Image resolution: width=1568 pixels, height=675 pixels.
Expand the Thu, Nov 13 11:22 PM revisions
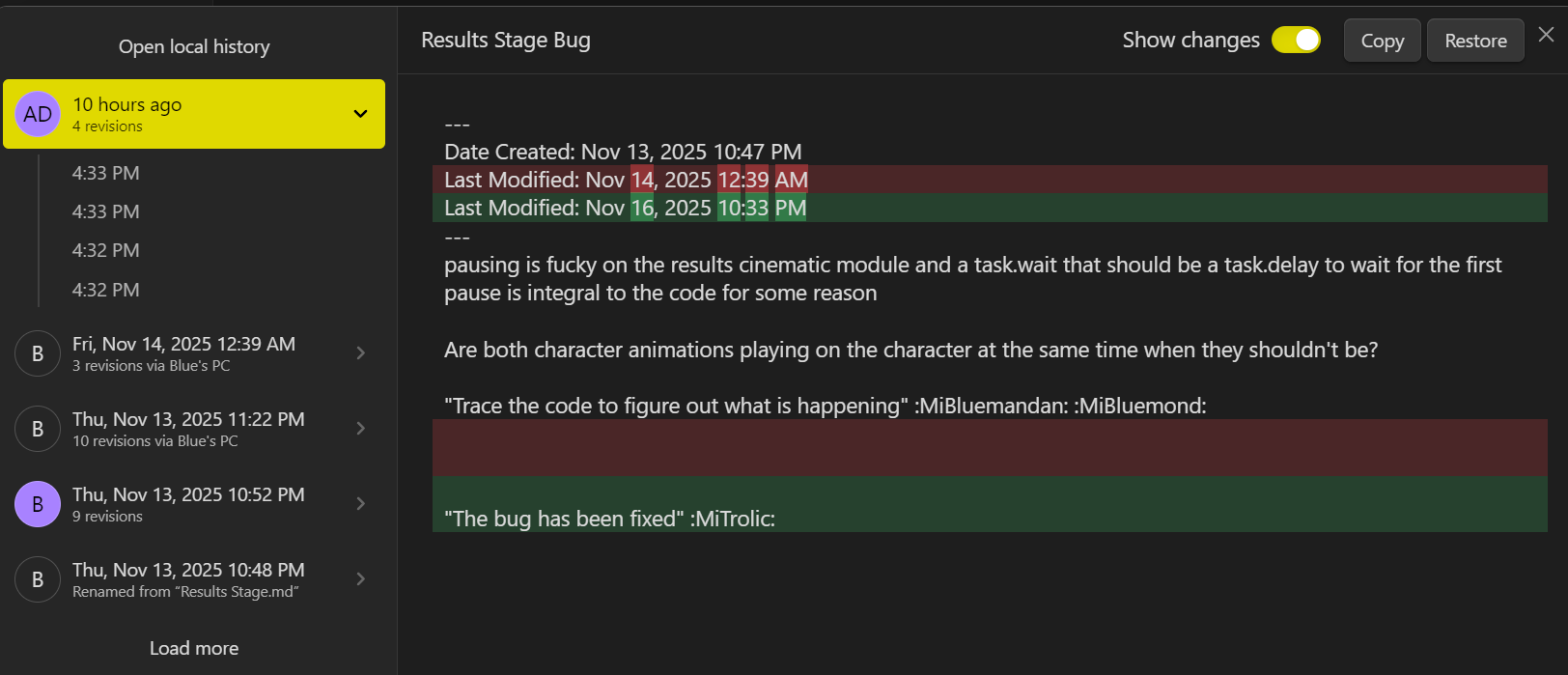click(x=360, y=429)
